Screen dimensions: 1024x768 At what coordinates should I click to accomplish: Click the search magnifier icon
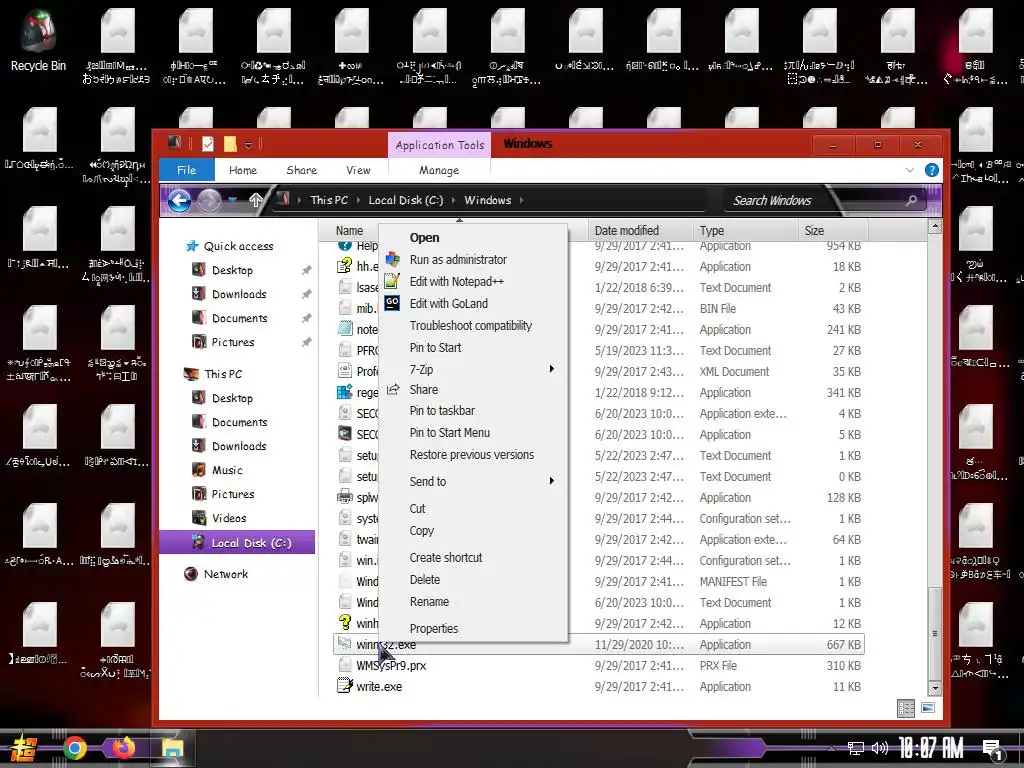911,200
